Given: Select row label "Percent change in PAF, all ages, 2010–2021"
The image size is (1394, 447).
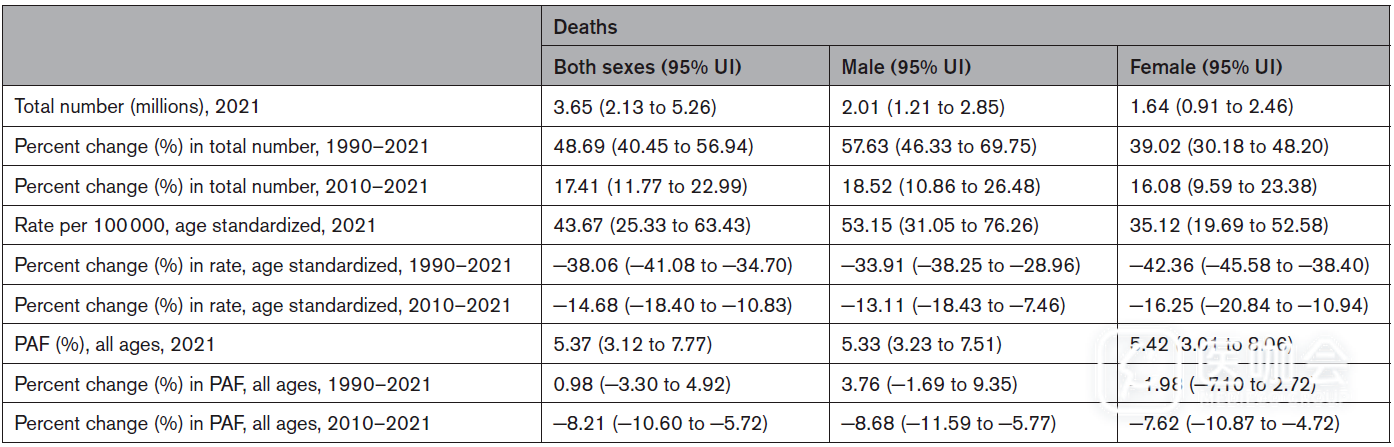Looking at the screenshot, I should click(222, 424).
